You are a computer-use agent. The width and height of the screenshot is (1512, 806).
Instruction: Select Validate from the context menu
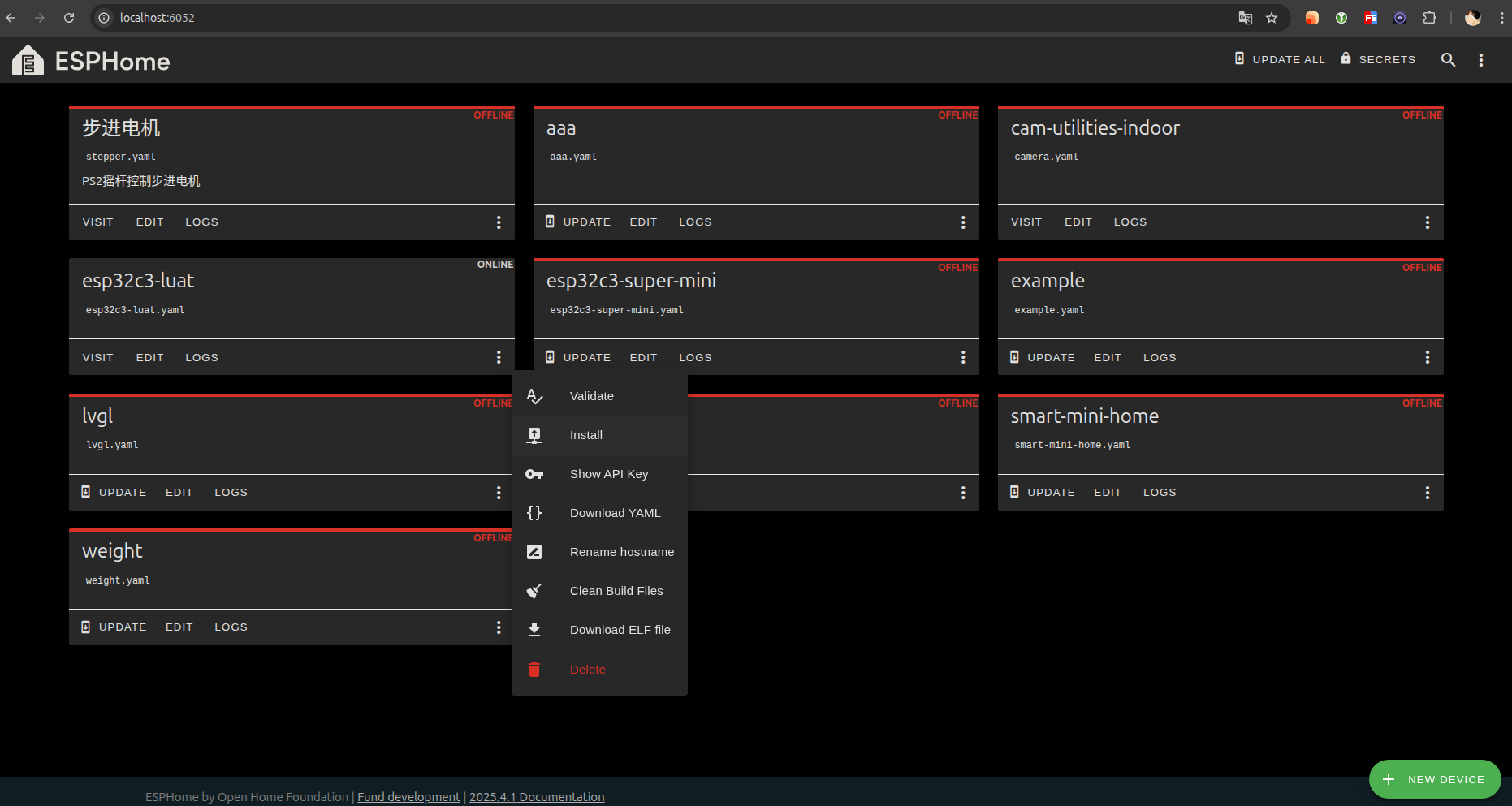click(x=599, y=396)
